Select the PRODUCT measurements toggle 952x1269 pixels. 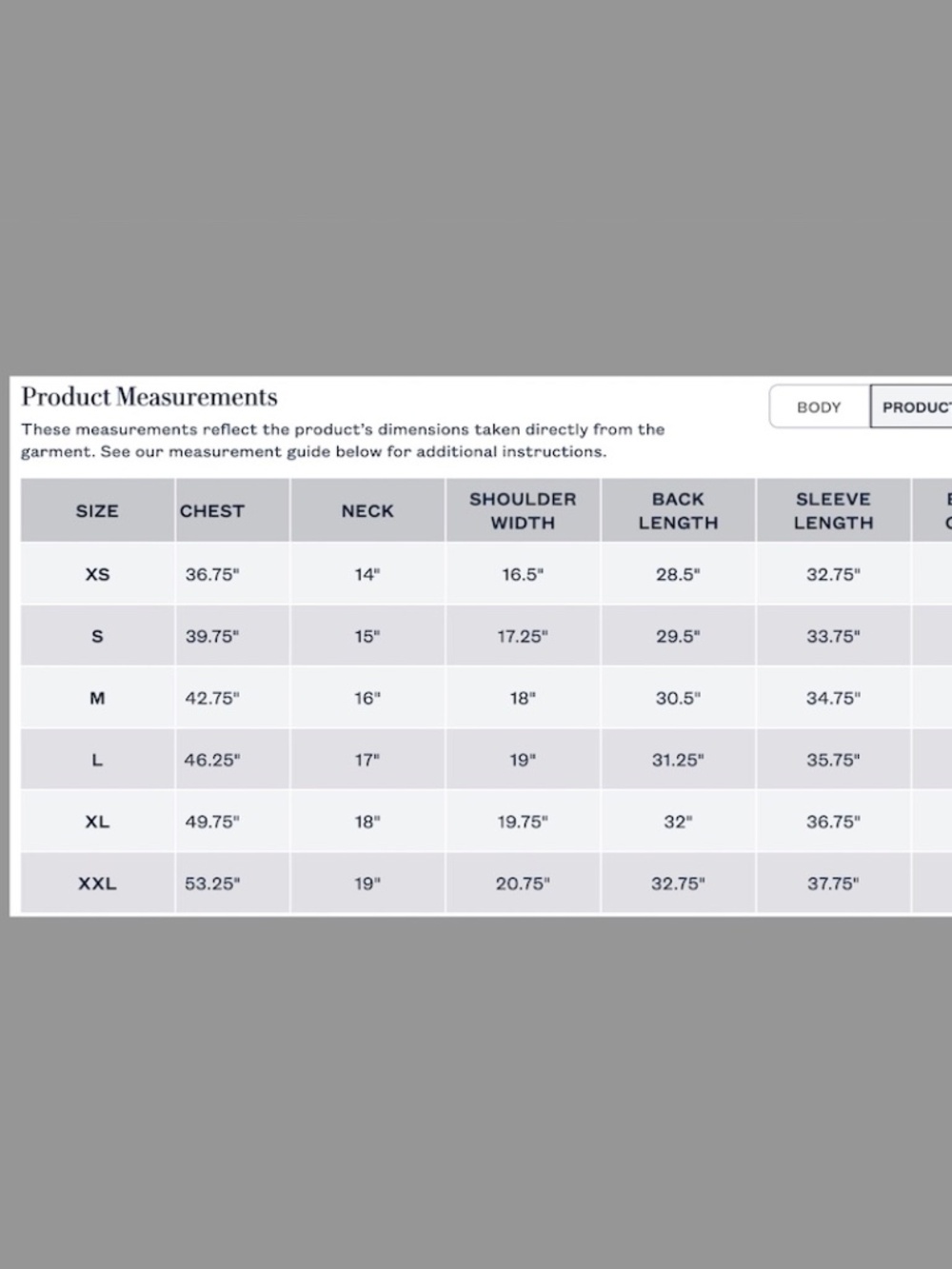point(911,407)
